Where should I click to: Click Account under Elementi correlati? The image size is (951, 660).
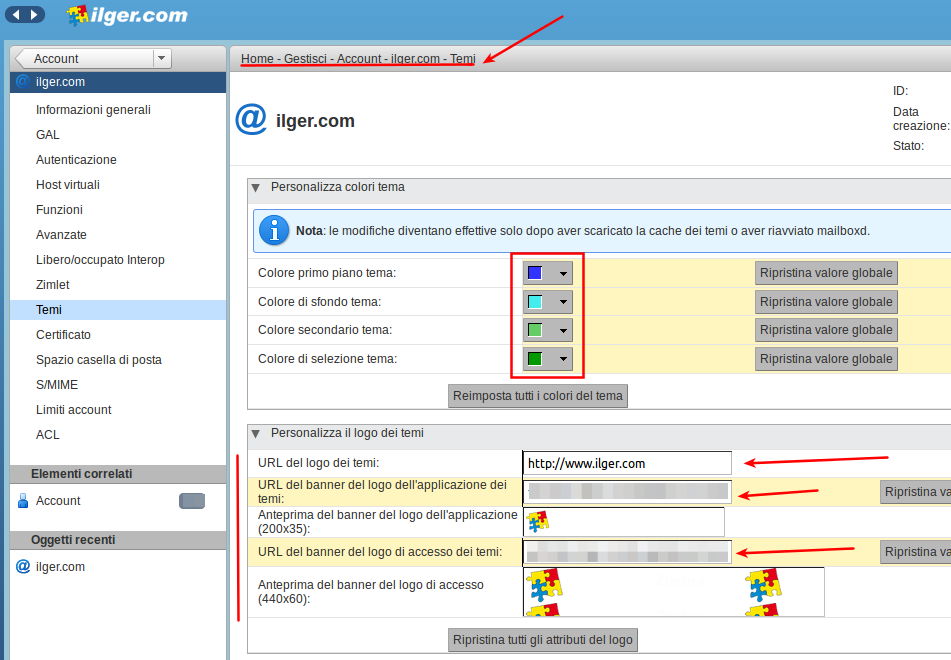click(58, 500)
